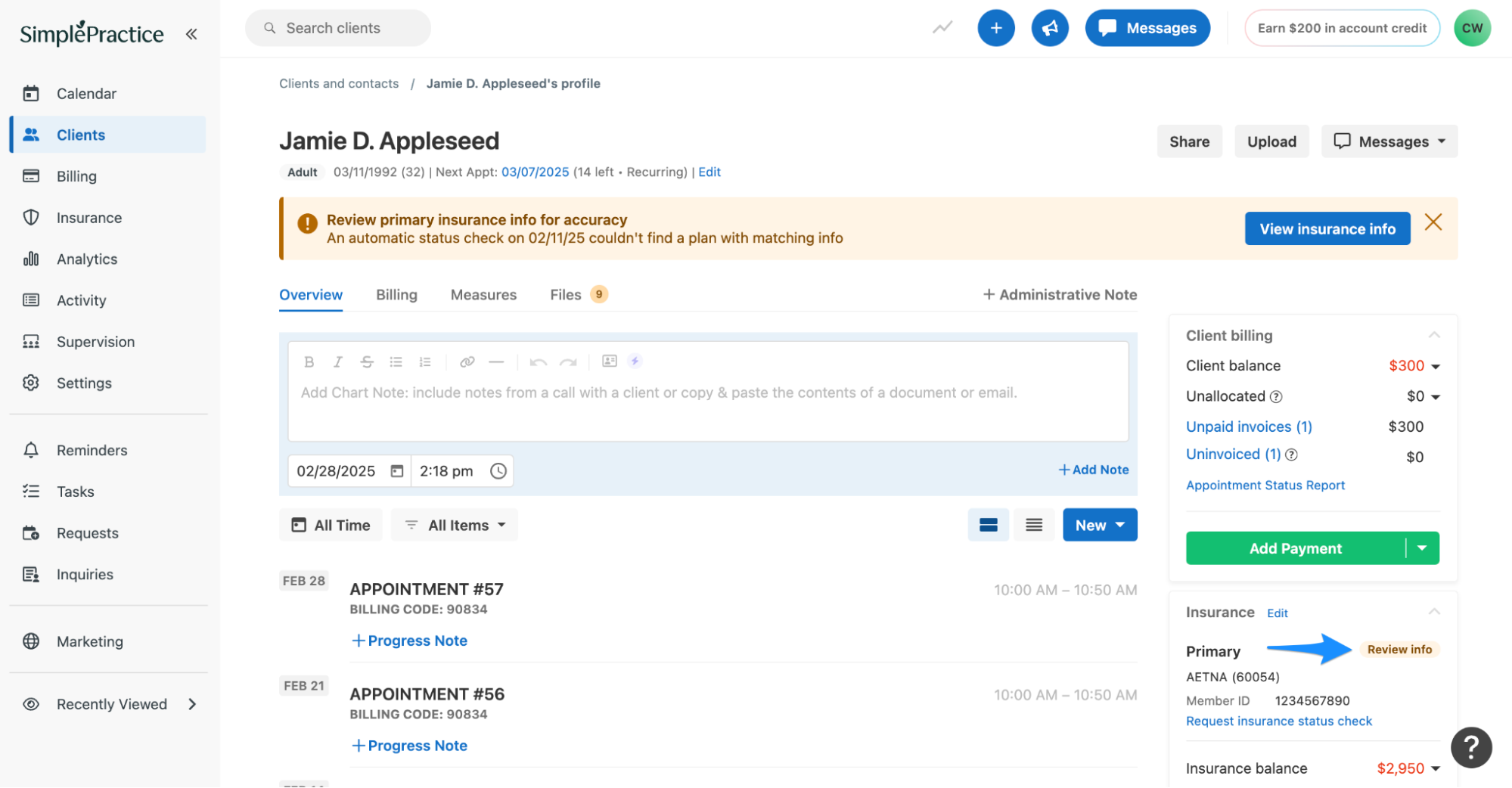The width and height of the screenshot is (1512, 788).
Task: Open the help question mark button
Action: pos(1470,747)
